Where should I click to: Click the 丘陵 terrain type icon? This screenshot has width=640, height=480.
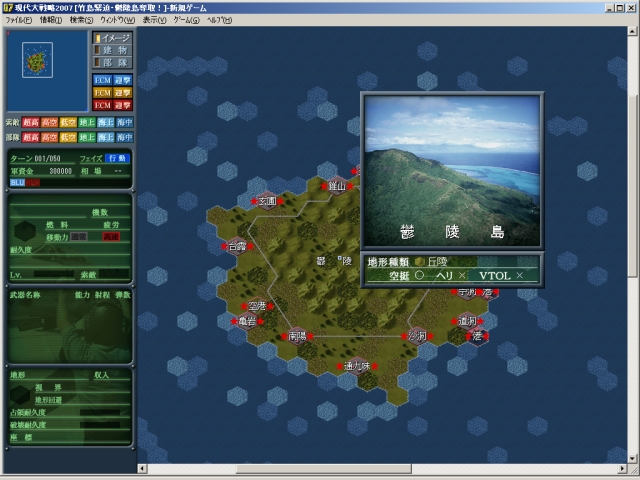point(420,262)
